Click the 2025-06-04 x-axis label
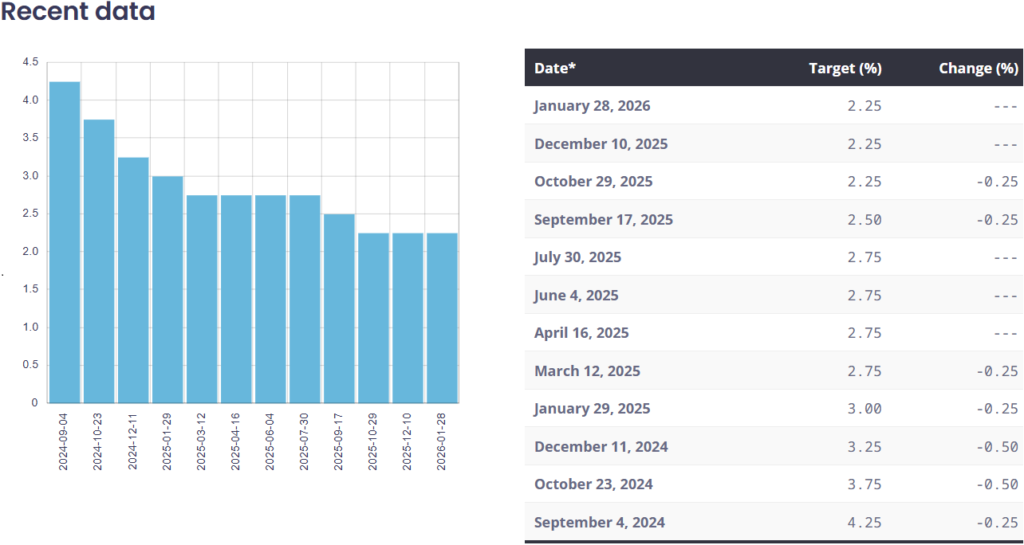The height and width of the screenshot is (545, 1024). 271,440
